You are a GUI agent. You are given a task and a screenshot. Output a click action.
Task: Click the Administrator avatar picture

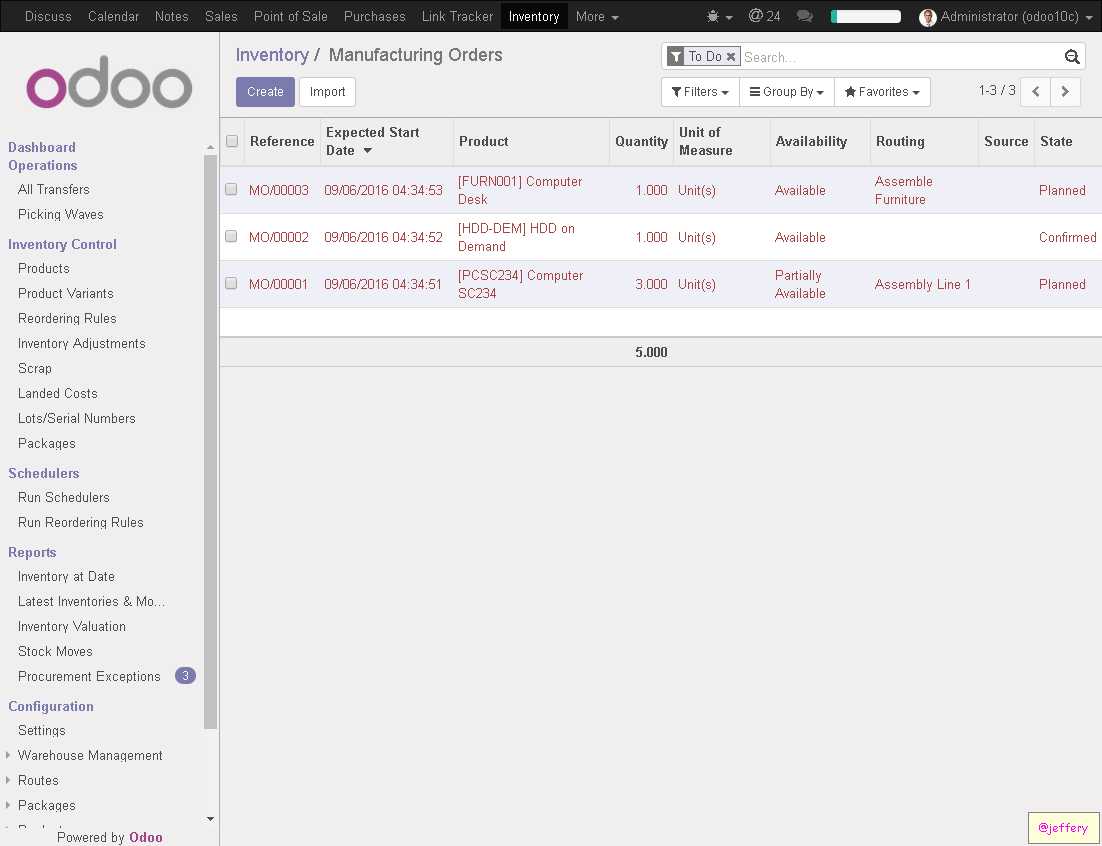pos(928,17)
